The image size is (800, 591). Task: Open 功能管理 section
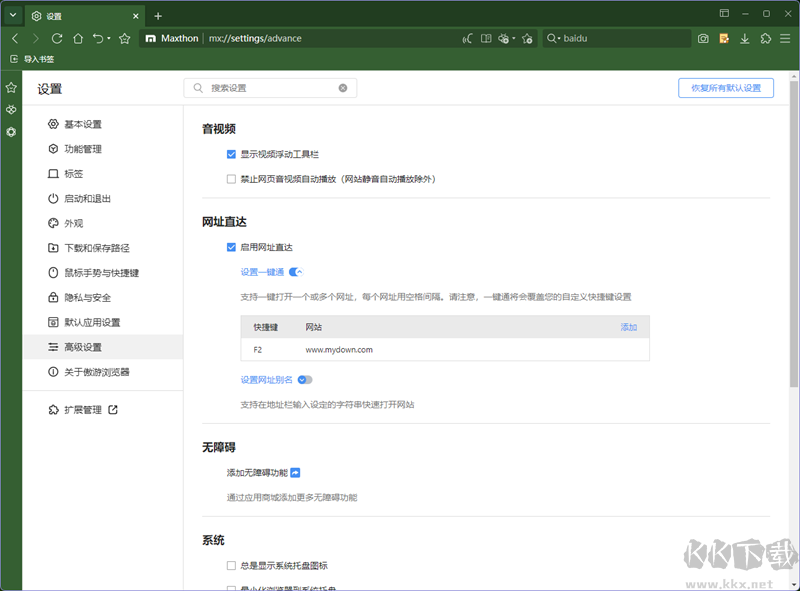pos(103,149)
